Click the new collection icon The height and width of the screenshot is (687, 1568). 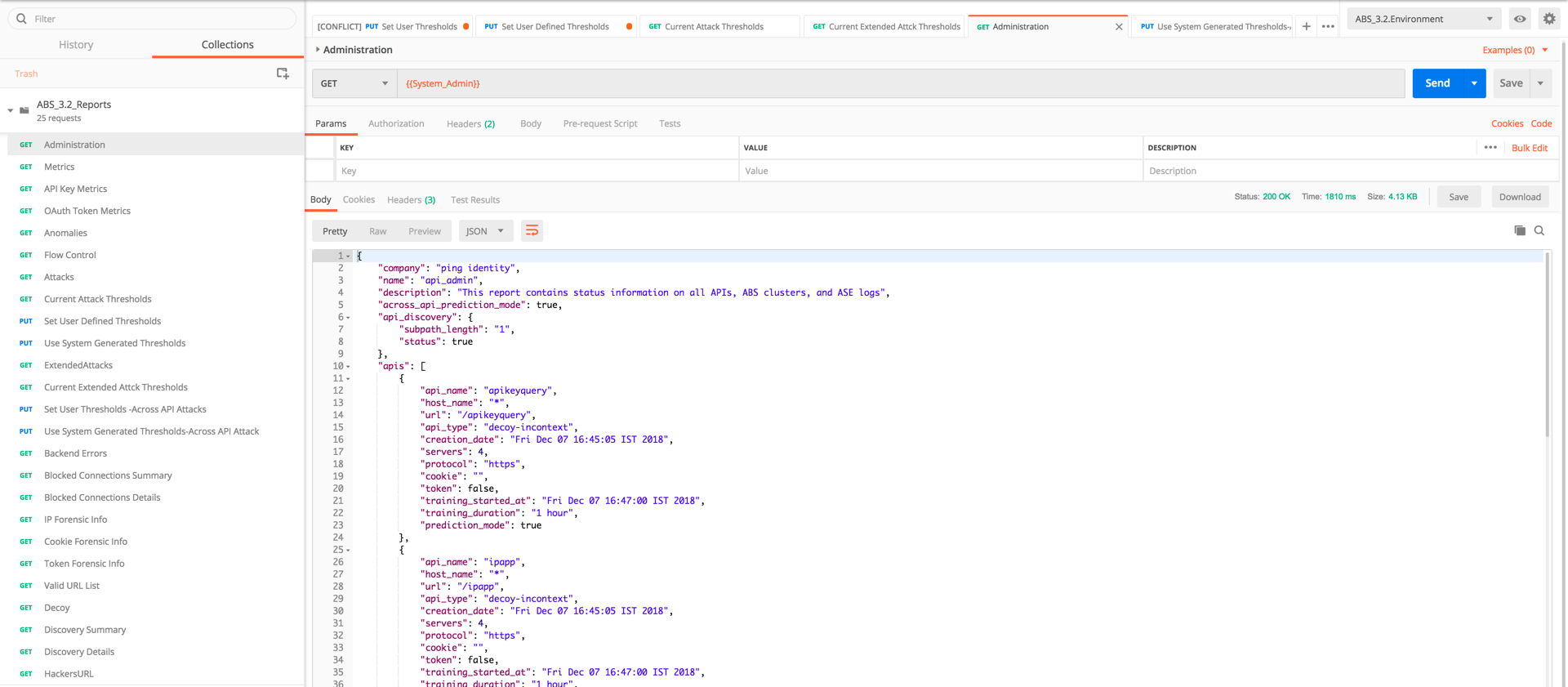(283, 74)
